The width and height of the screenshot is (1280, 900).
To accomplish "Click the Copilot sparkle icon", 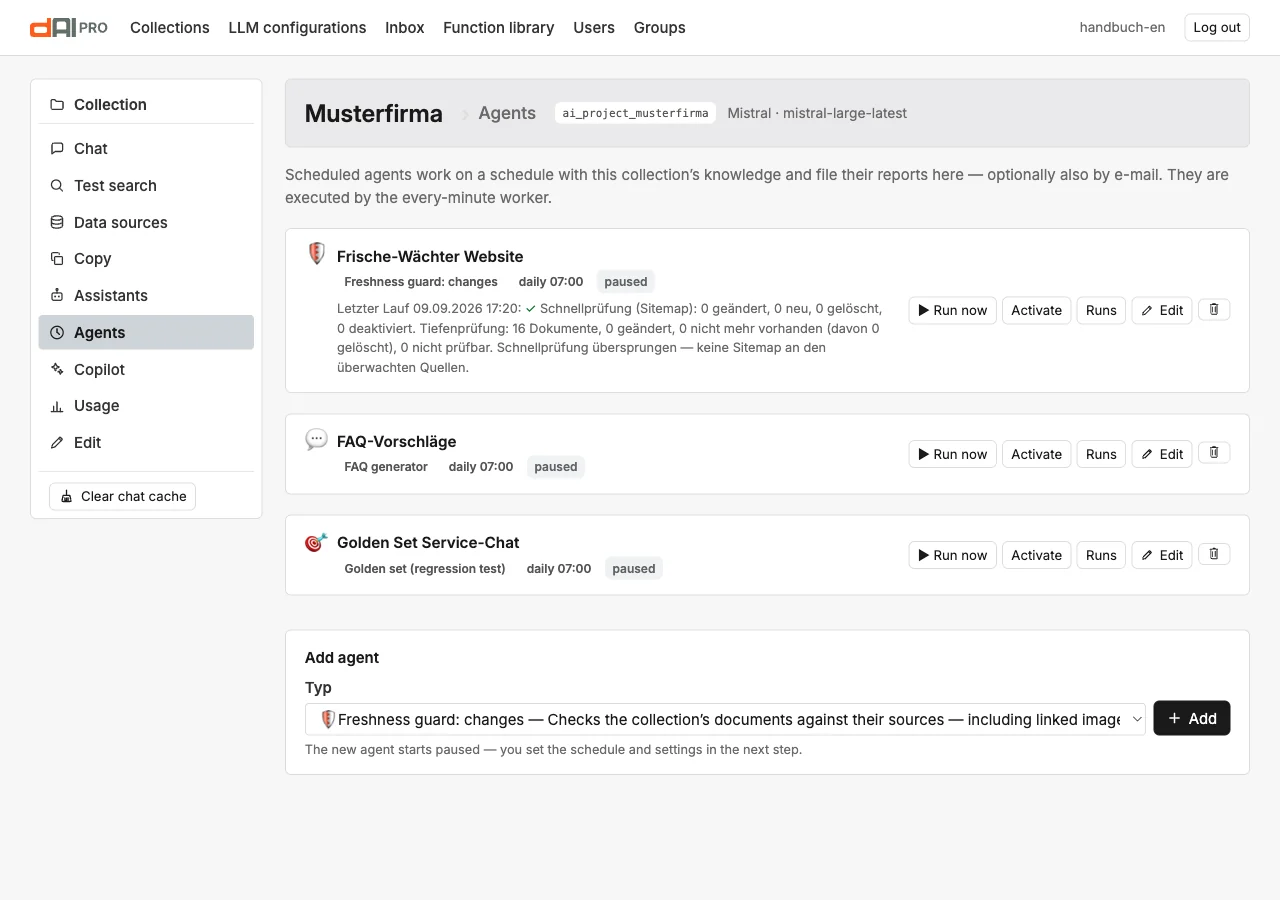I will click(x=57, y=370).
